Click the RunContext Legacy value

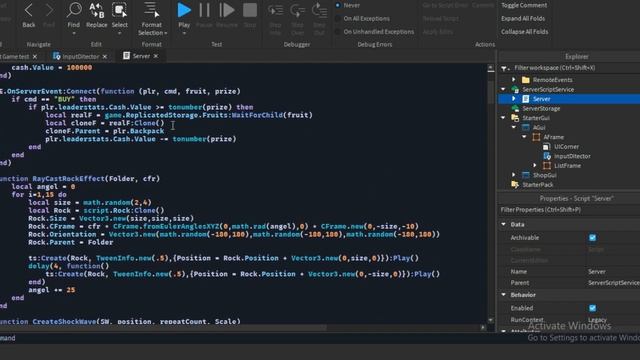tap(598, 320)
